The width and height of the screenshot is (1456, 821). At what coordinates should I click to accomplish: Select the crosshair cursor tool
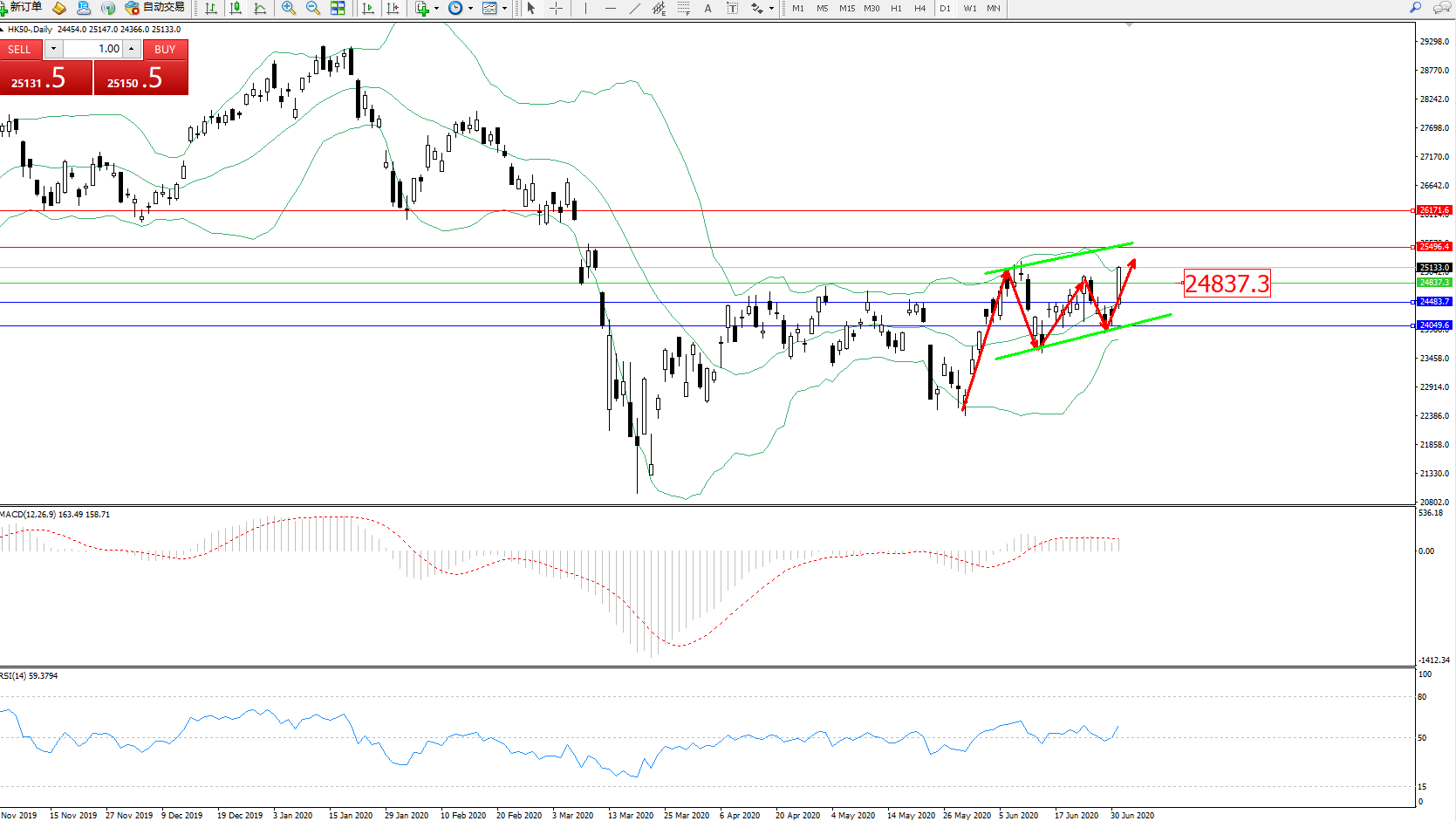pyautogui.click(x=556, y=8)
